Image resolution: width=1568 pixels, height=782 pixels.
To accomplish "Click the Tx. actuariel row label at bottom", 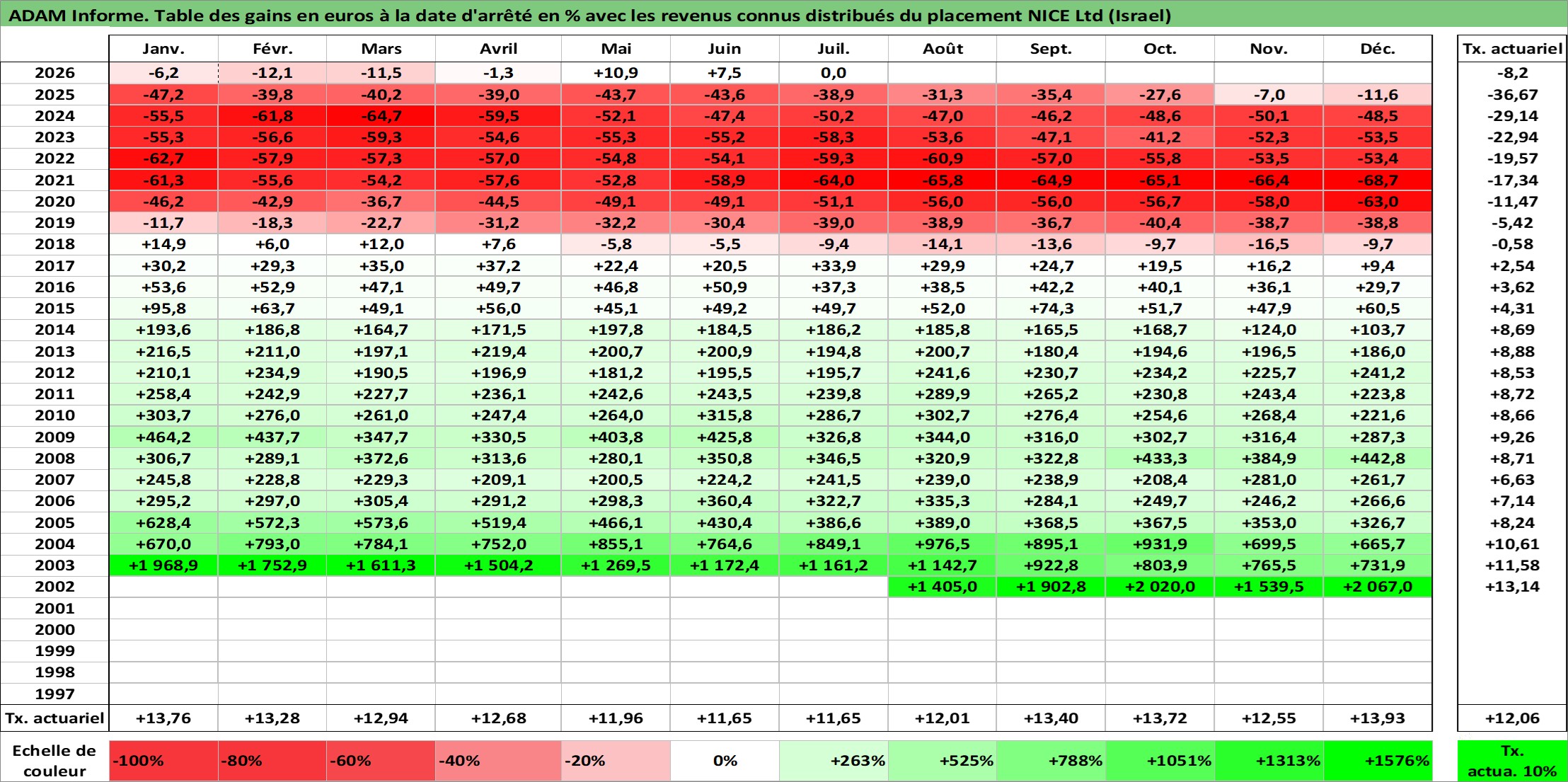I will coord(54,718).
